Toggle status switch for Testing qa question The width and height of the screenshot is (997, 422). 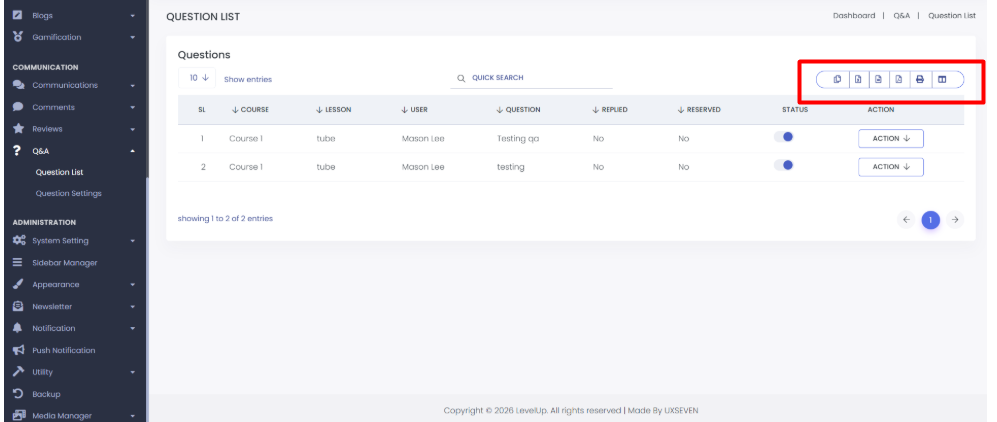pos(783,137)
